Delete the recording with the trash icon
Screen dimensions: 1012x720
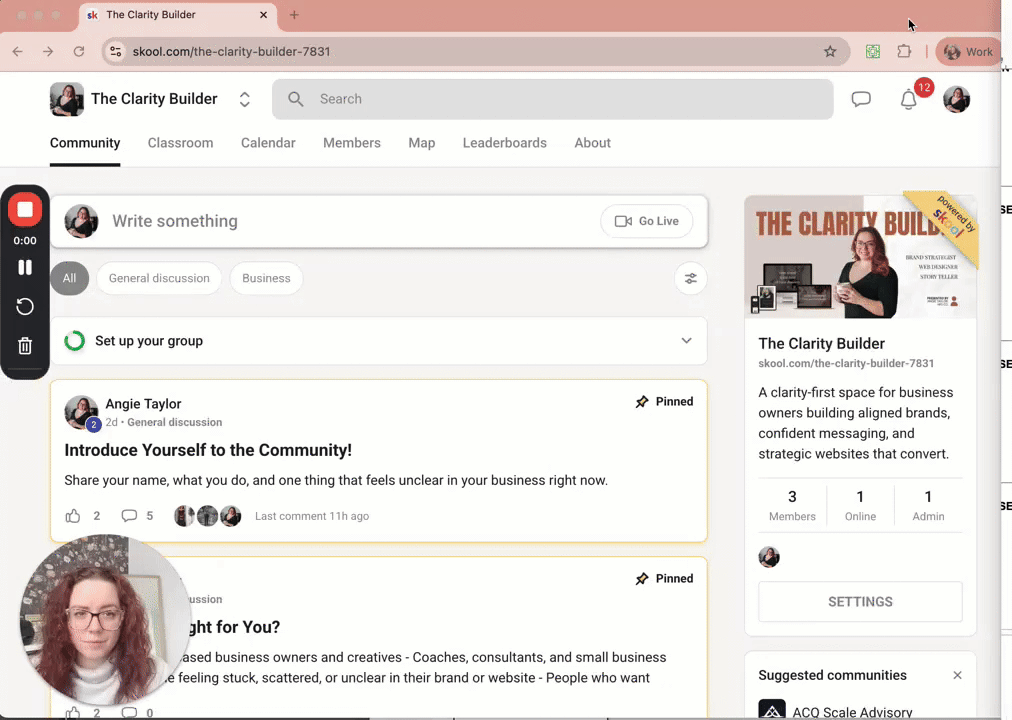[x=25, y=346]
